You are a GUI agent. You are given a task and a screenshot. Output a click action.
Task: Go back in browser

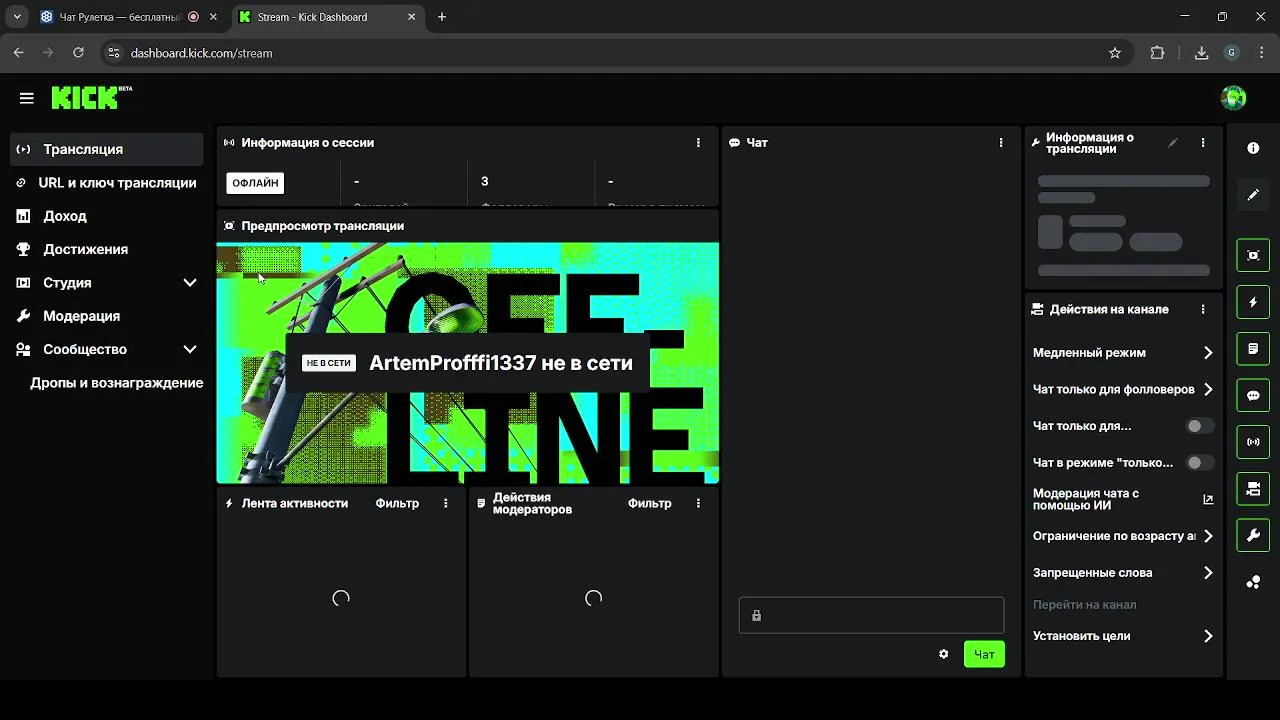[x=18, y=53]
